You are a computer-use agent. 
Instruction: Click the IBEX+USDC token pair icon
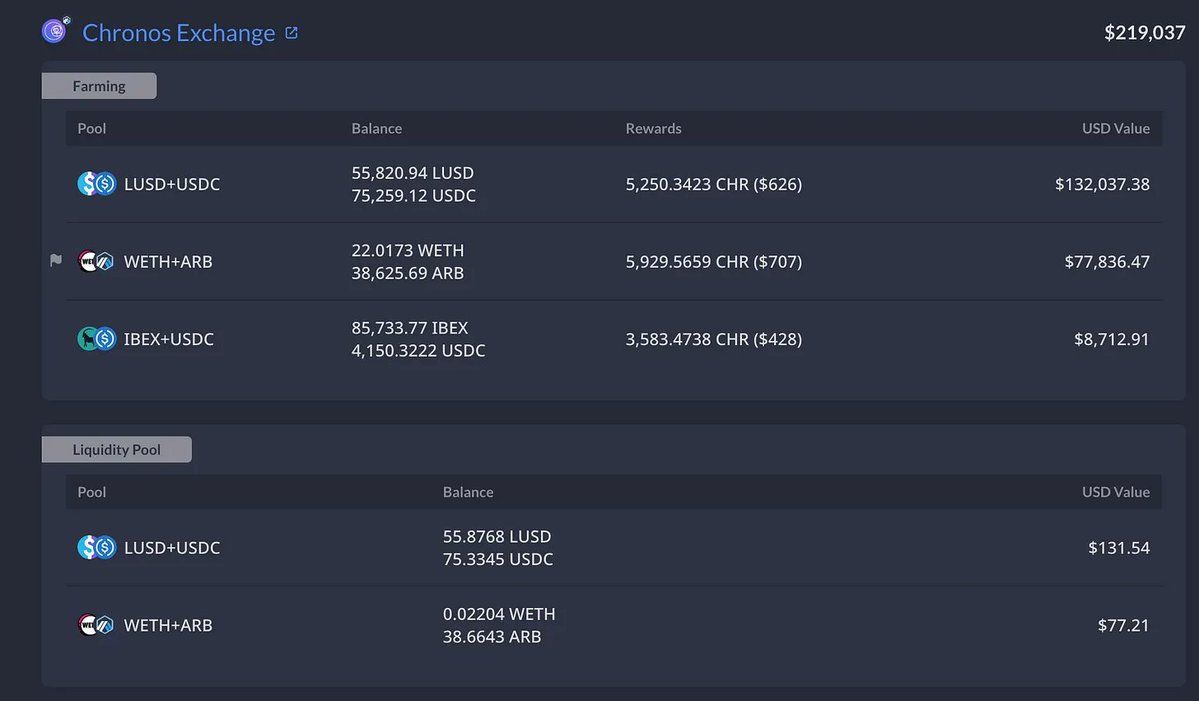coord(96,339)
